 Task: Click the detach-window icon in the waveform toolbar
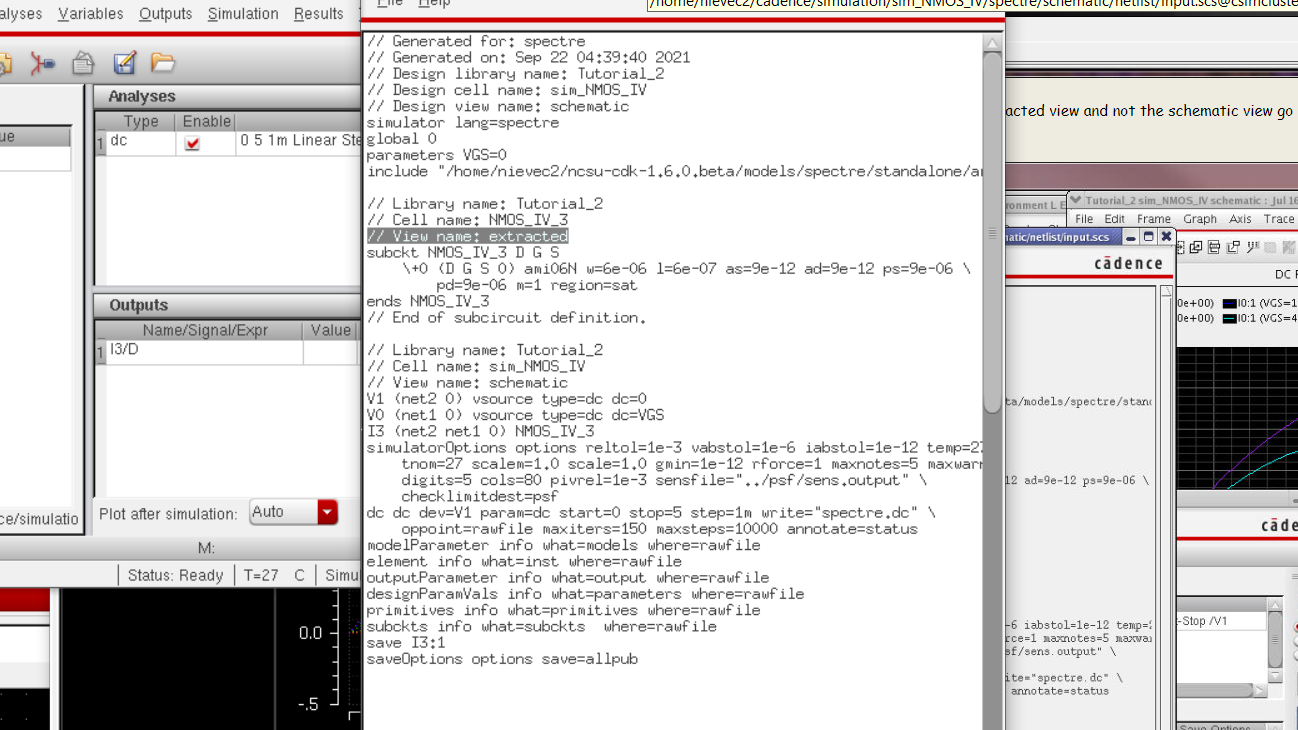pos(1235,248)
